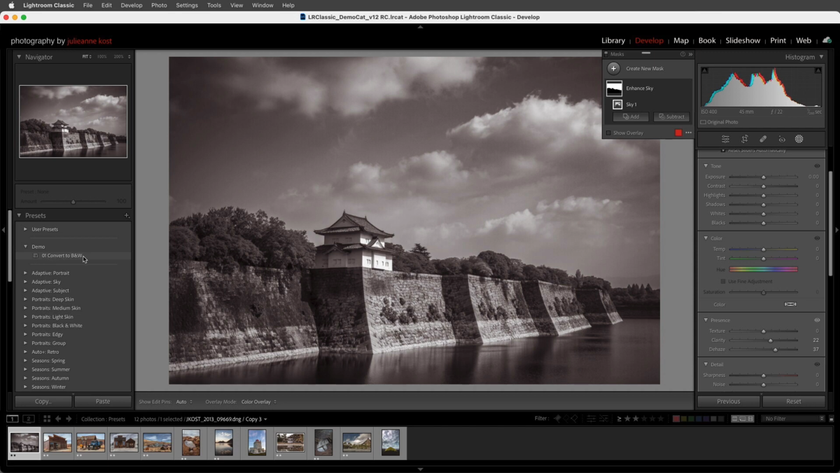
Task: Open the Settings menu
Action: click(186, 5)
